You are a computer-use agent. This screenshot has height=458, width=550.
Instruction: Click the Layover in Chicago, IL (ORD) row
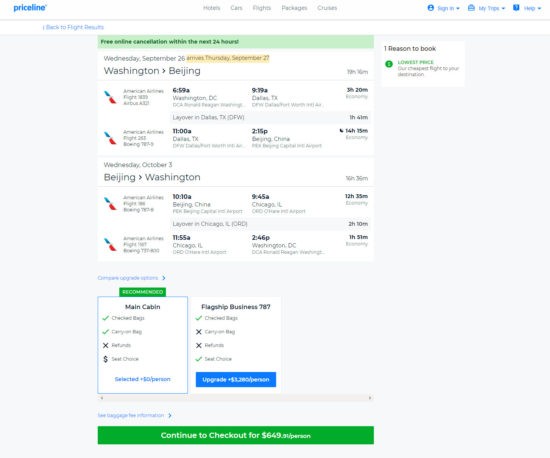coord(270,224)
